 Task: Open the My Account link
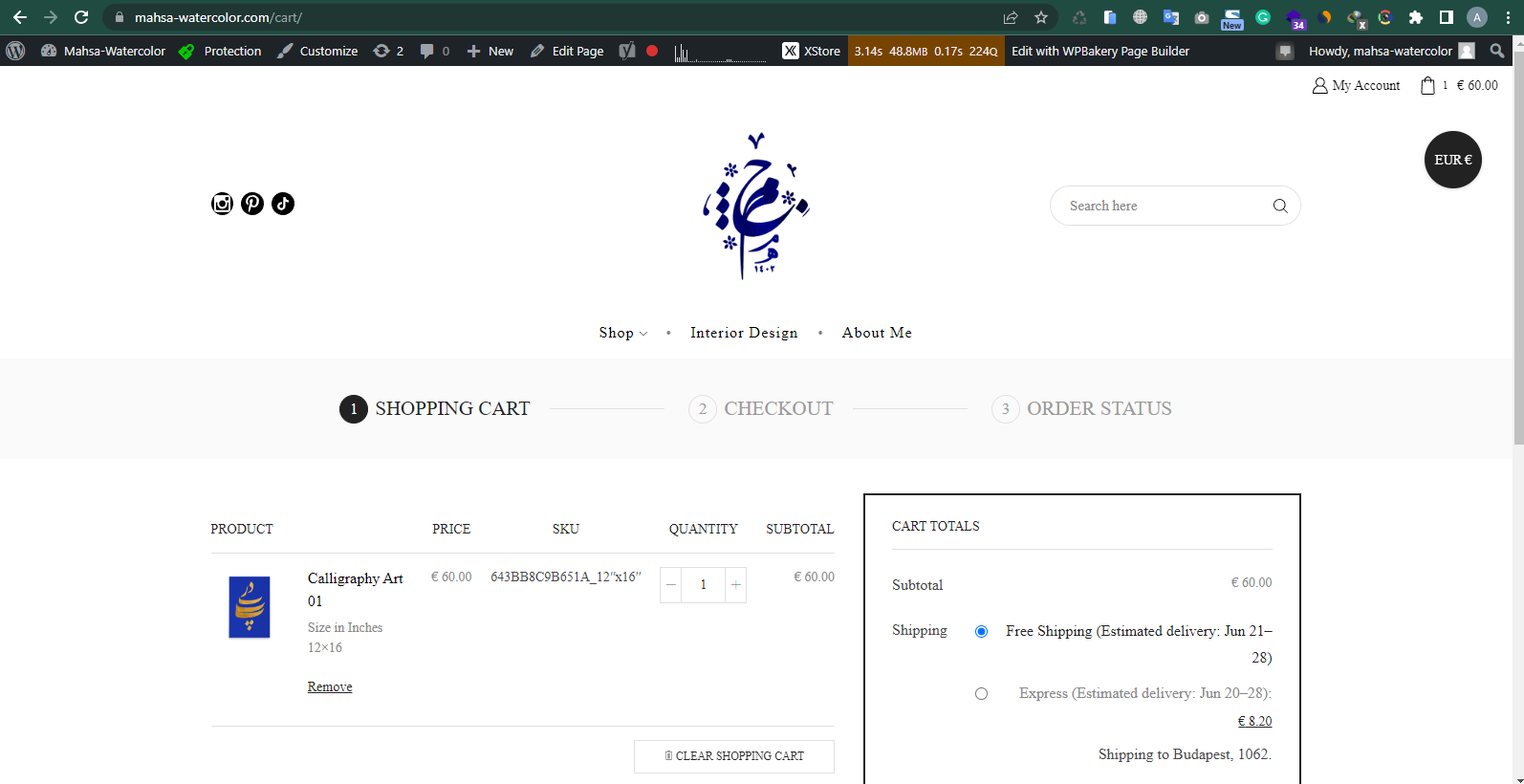(x=1357, y=85)
